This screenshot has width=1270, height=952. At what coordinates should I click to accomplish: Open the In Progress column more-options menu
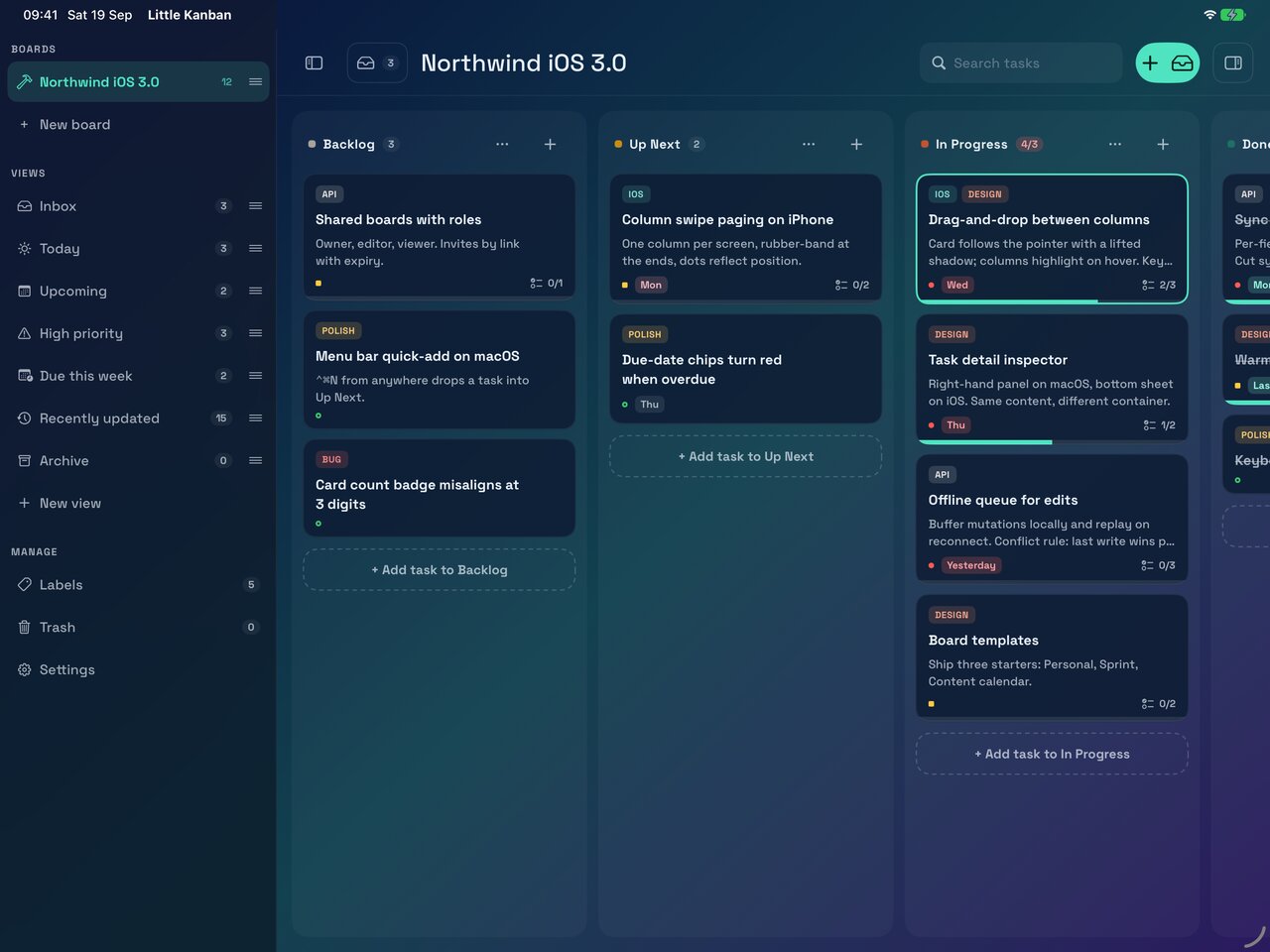pos(1115,144)
